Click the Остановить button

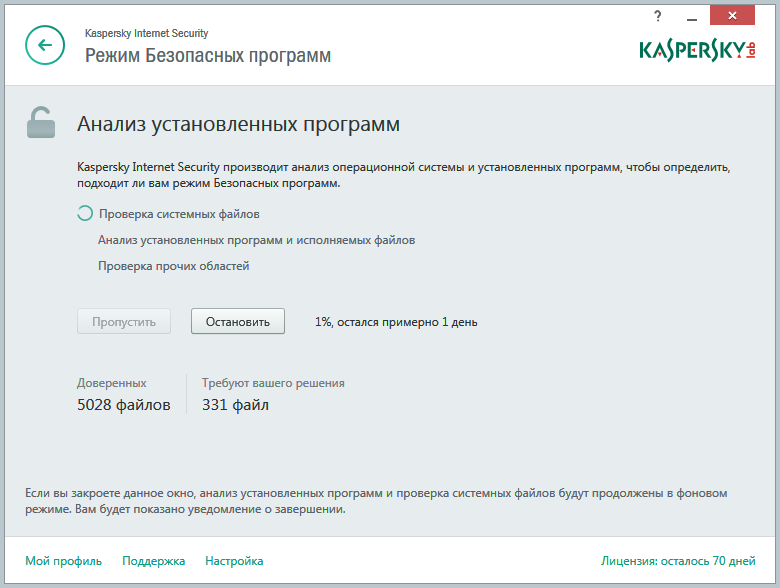pyautogui.click(x=238, y=321)
